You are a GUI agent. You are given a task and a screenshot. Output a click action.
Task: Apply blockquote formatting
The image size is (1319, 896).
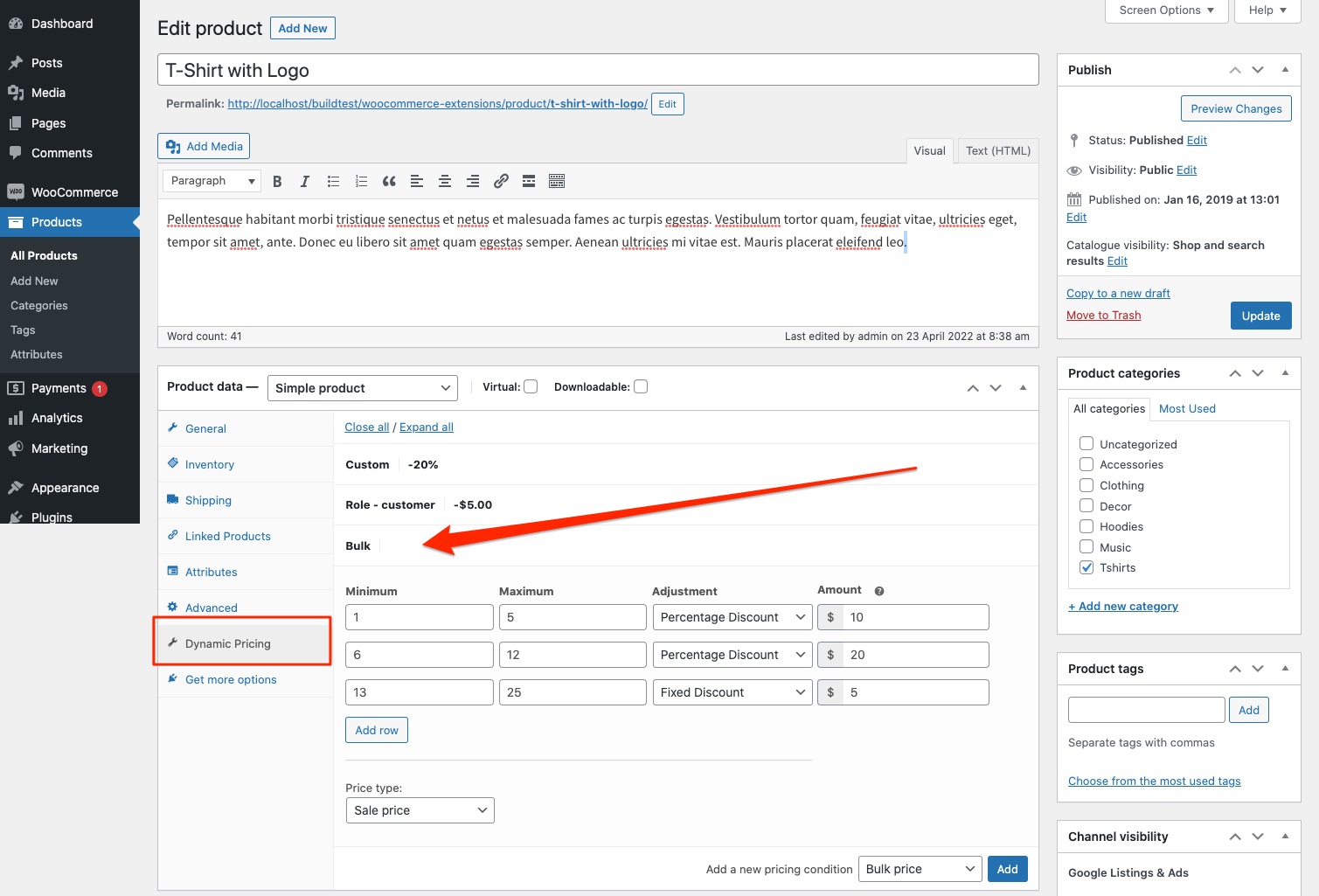point(389,181)
